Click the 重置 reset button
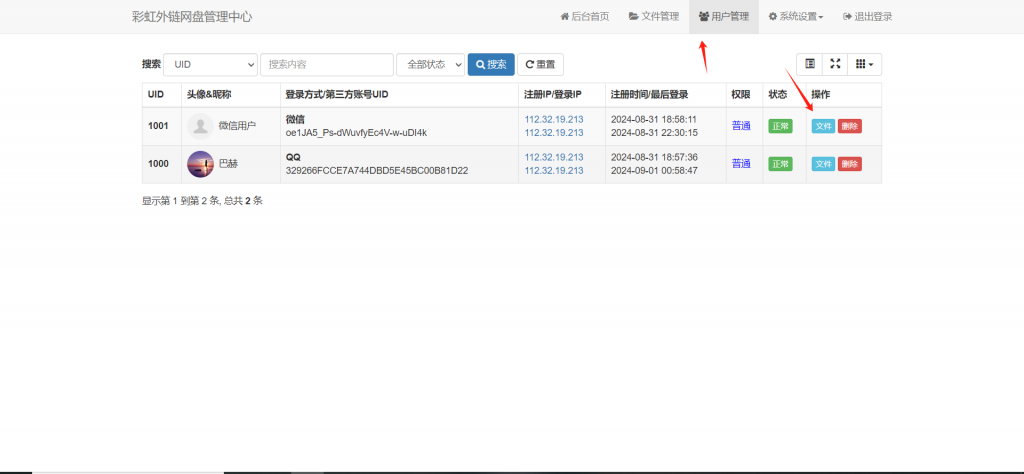The height and width of the screenshot is (474, 1024). 540,65
